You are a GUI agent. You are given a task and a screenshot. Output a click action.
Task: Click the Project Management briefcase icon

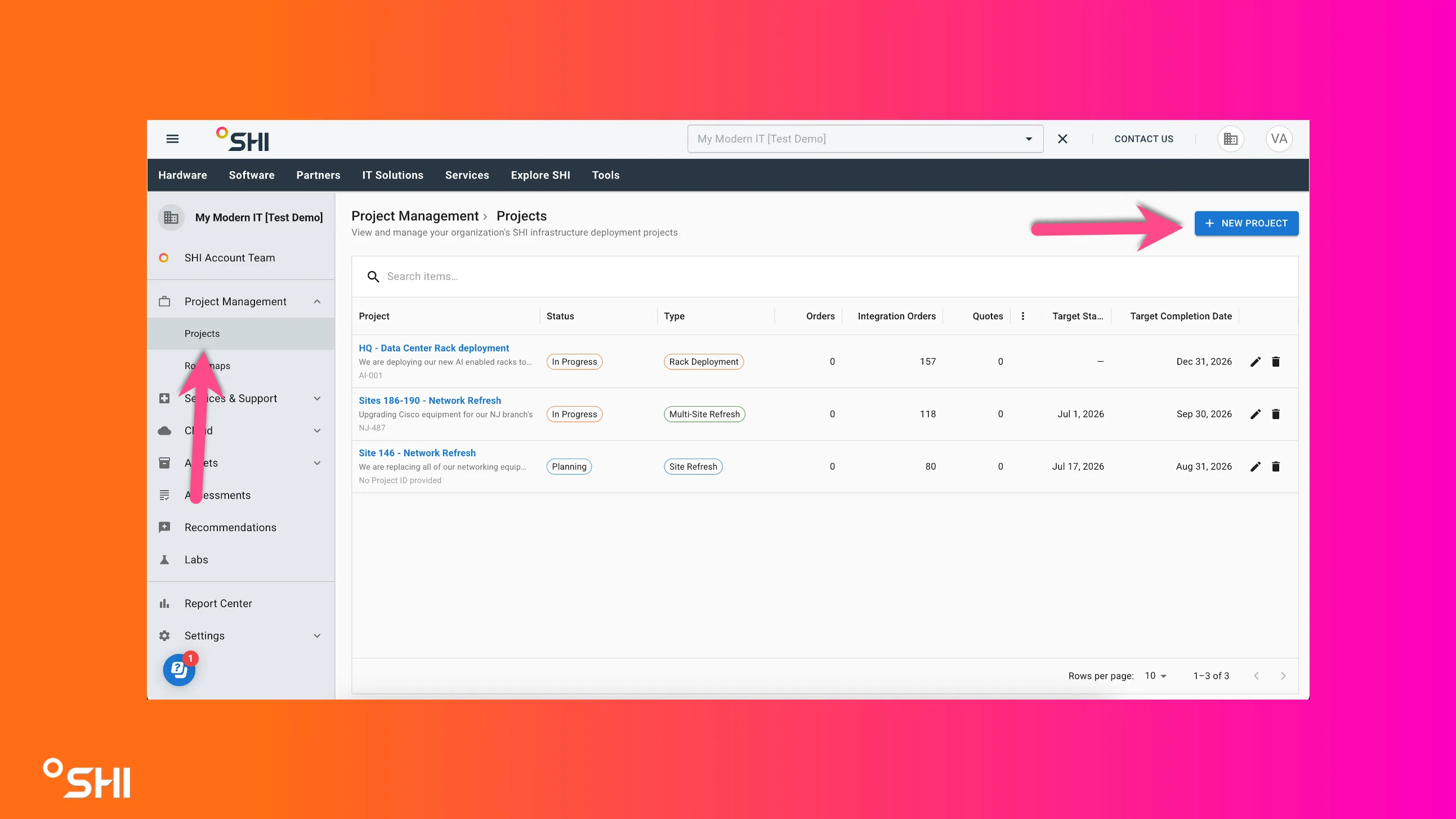pos(164,301)
